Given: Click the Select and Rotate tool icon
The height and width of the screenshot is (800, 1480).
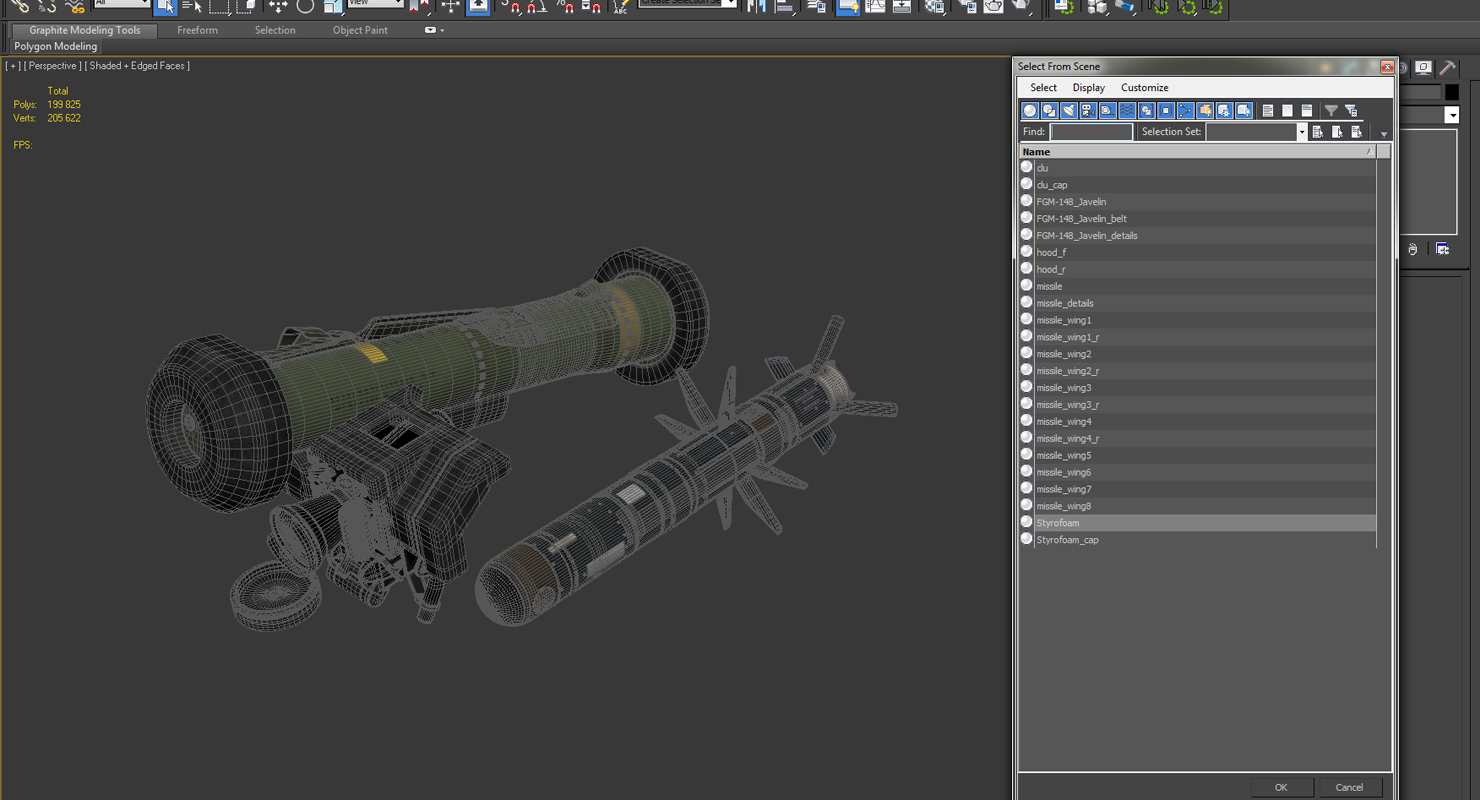Looking at the screenshot, I should (x=305, y=7).
